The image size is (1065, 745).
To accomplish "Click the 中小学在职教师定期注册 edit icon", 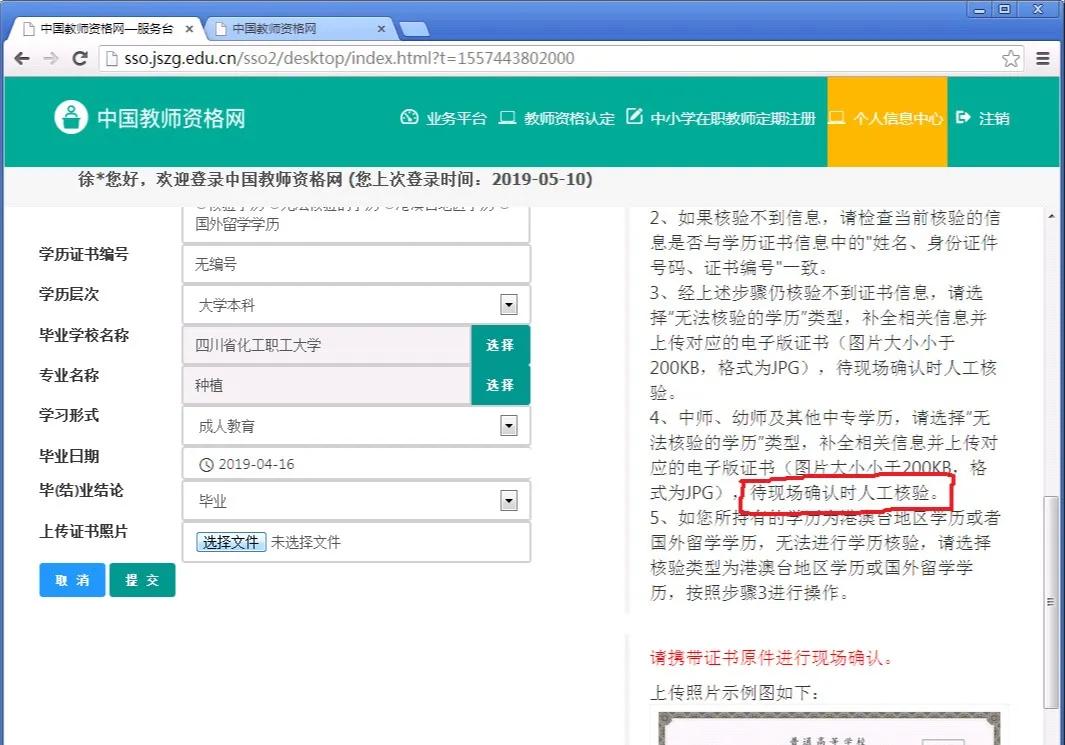I will pos(635,116).
